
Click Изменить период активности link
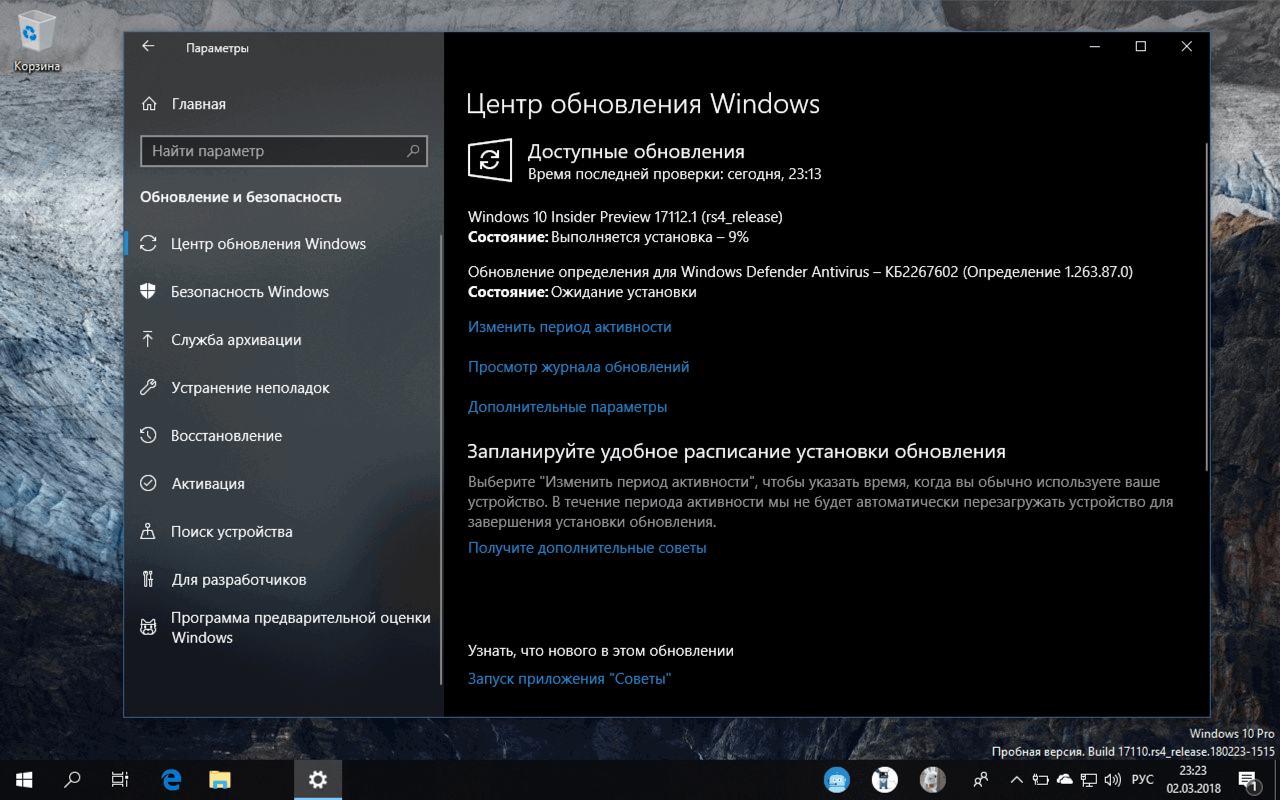[x=570, y=327]
